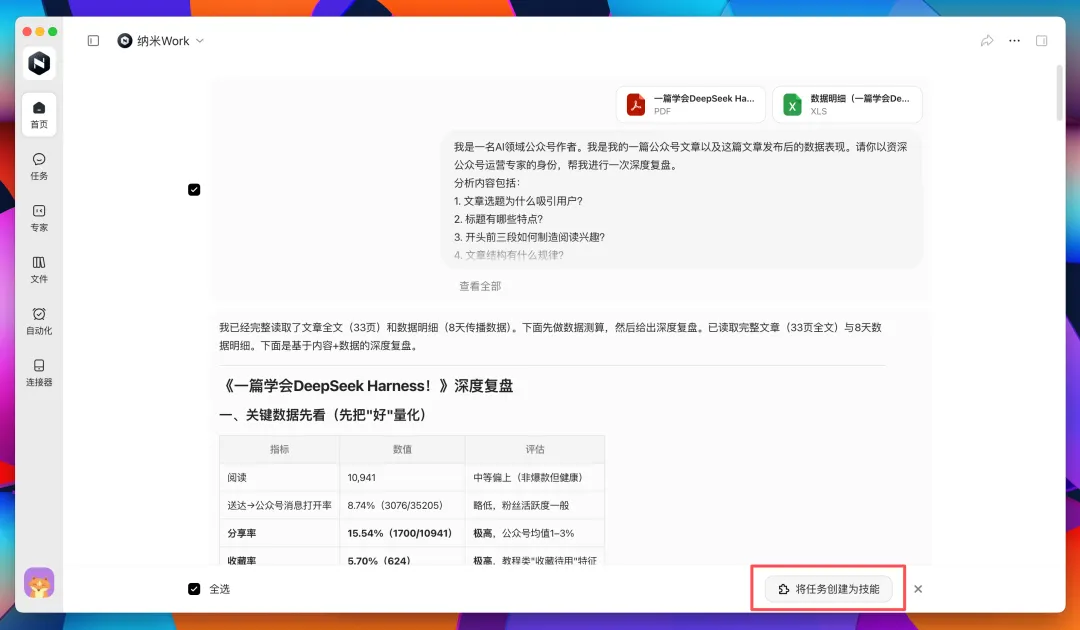Toggle the 全选 select all checkbox
The image size is (1080, 630).
[194, 589]
